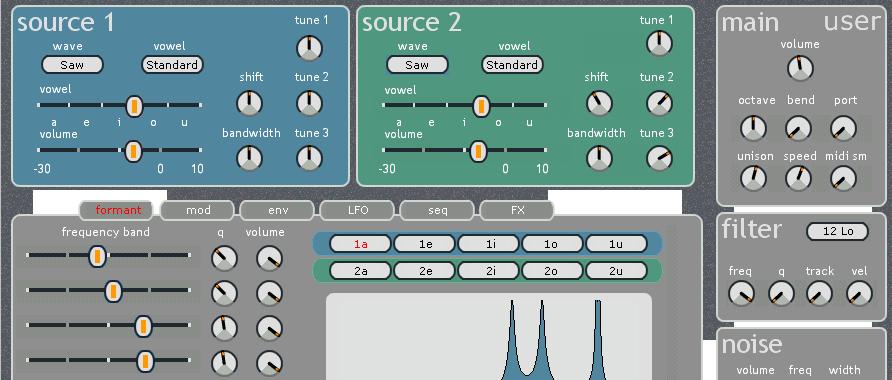Click the source 1 shift knob
892x380 pixels.
(249, 104)
